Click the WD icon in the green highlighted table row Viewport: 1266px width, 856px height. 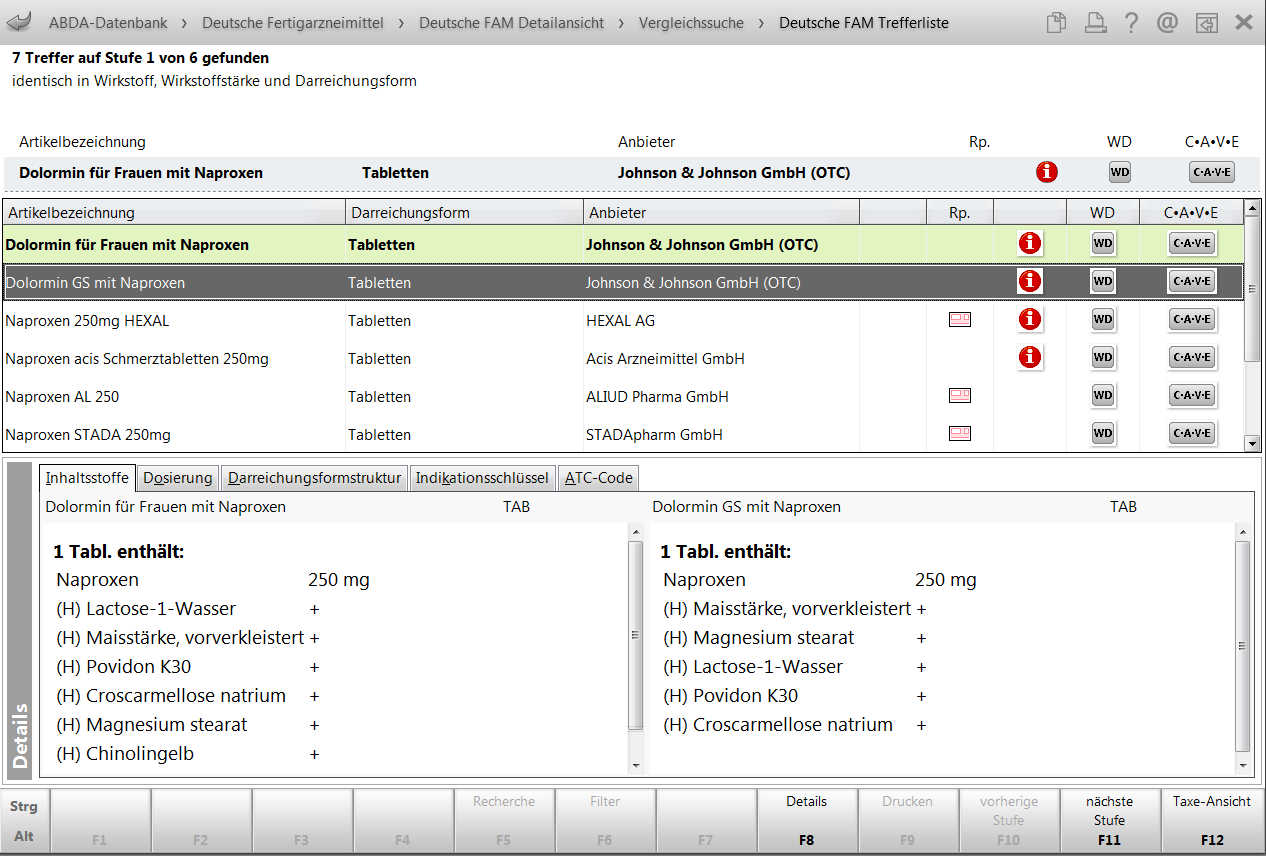pos(1102,243)
